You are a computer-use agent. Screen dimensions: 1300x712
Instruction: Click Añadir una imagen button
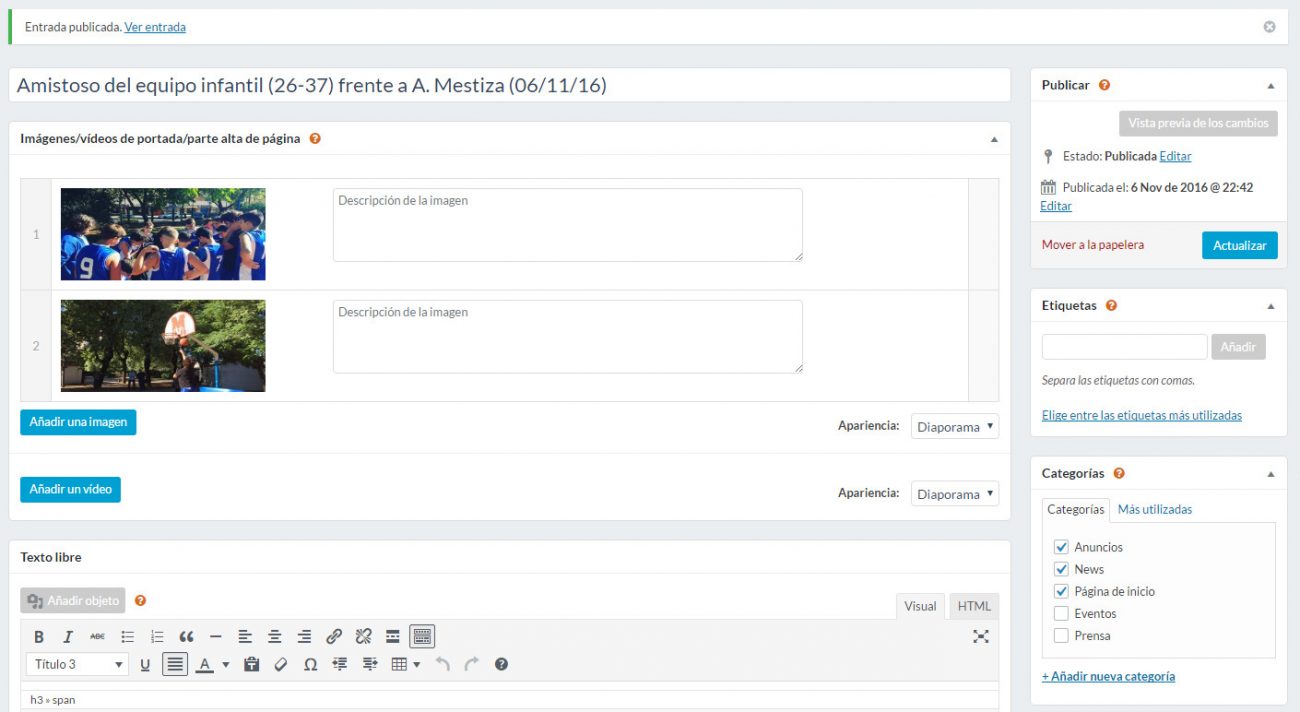pos(78,422)
